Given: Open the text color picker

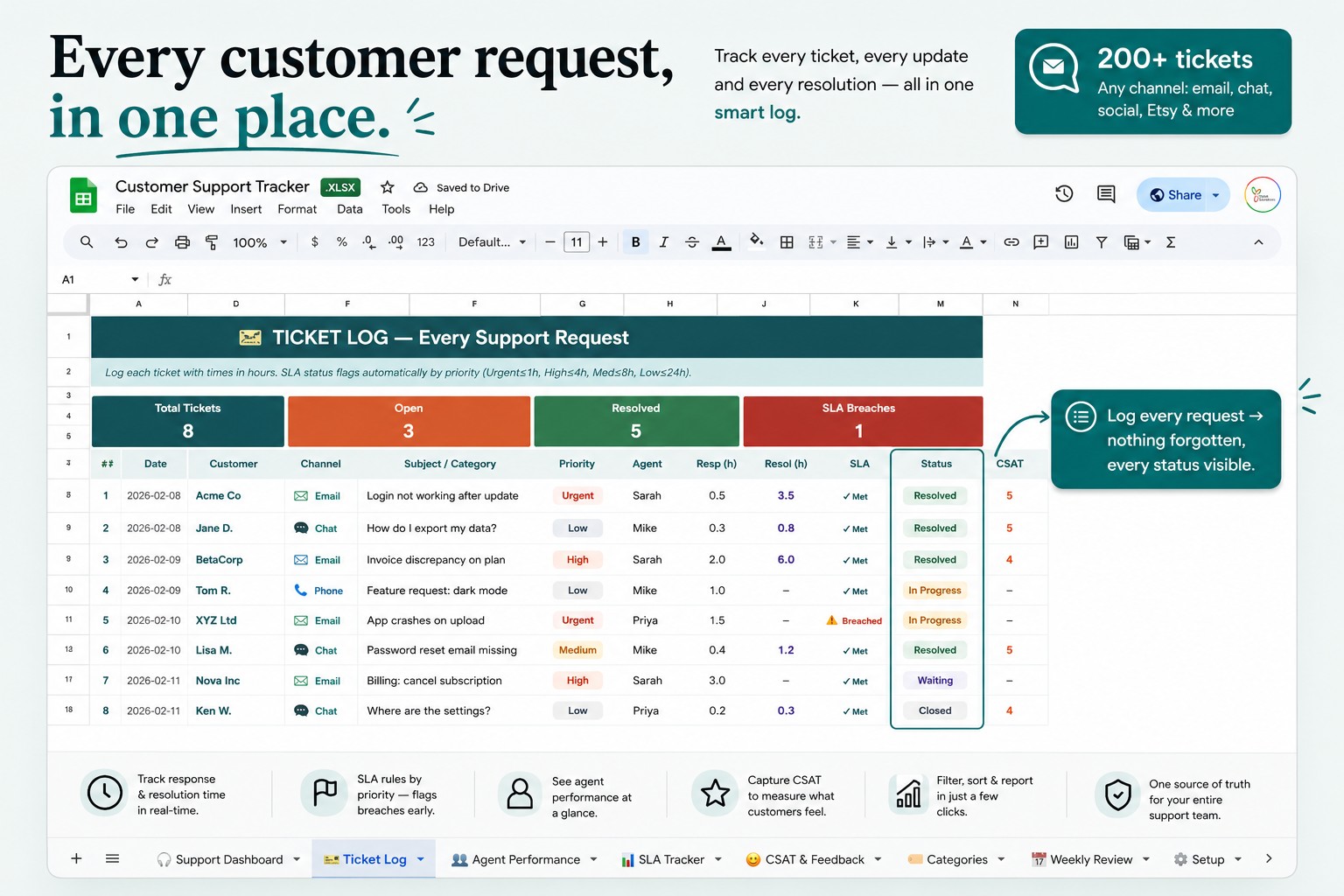Looking at the screenshot, I should point(721,242).
